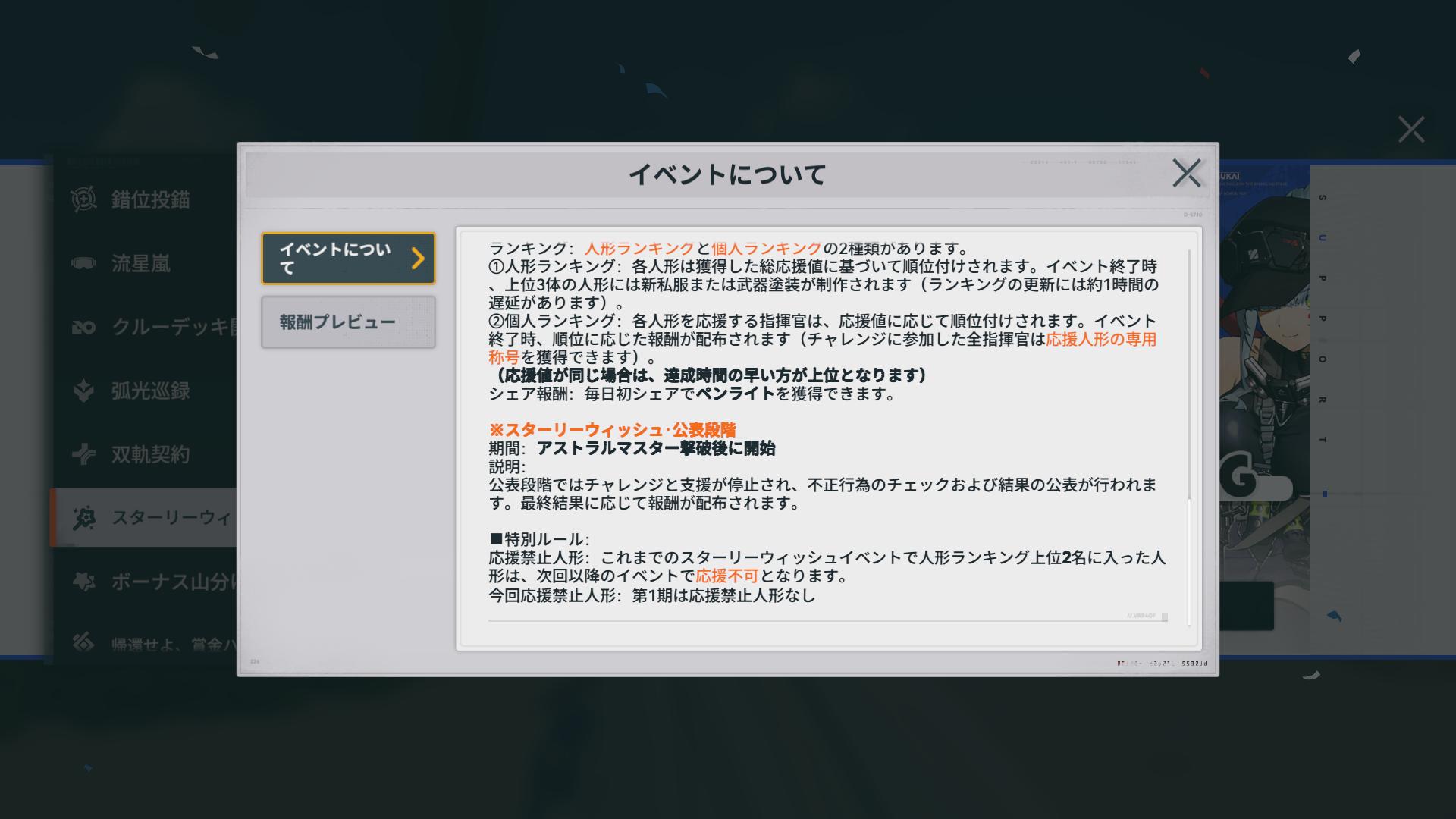
Task: Click the クルーデッキ event icon
Action: click(83, 327)
